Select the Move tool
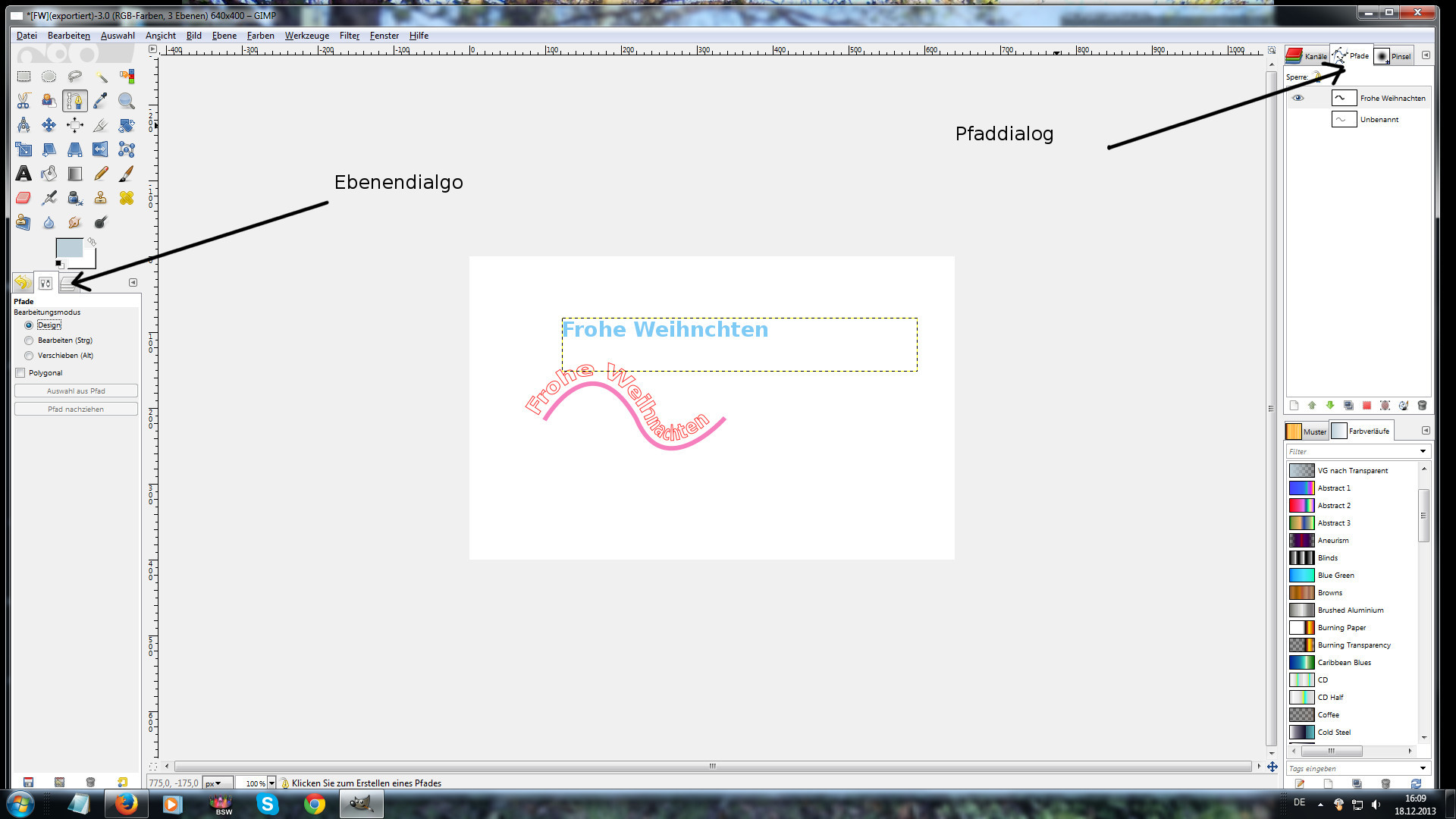The height and width of the screenshot is (819, 1456). [49, 125]
